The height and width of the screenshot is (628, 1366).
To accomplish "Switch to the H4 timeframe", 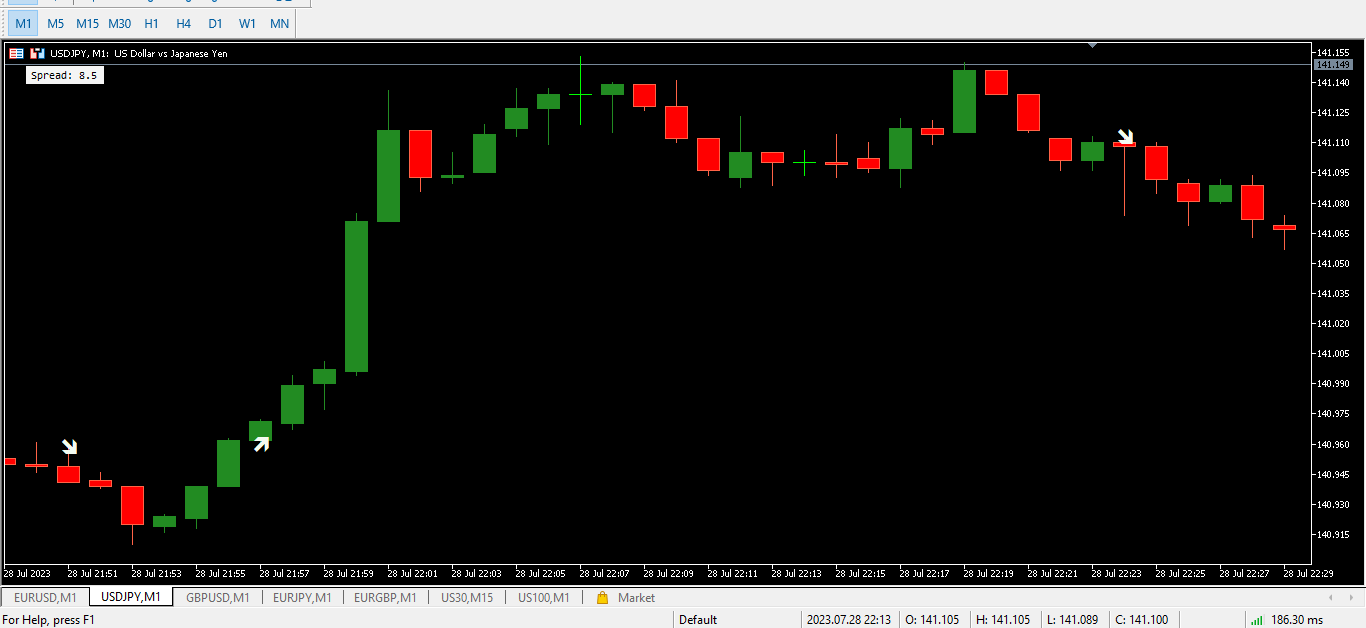I will point(183,23).
